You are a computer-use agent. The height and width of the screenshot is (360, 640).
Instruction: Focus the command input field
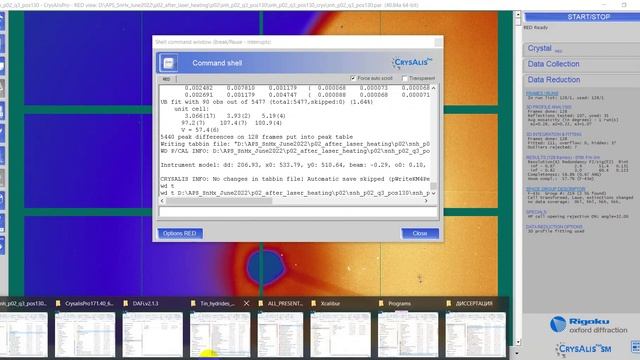pos(298,211)
